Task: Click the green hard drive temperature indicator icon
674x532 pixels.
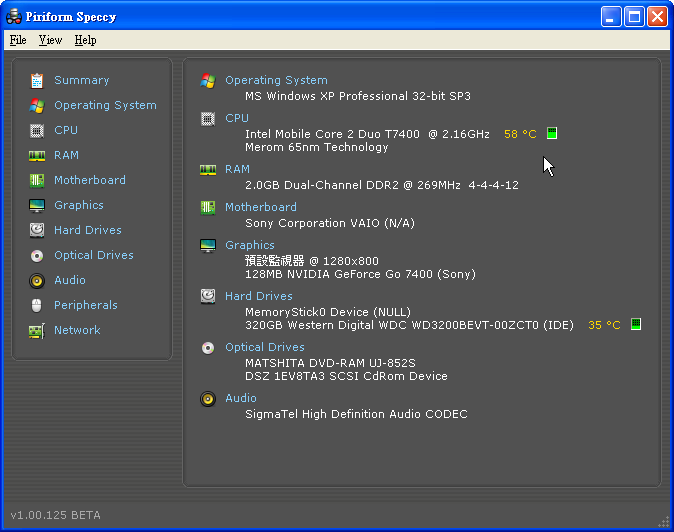Action: pyautogui.click(x=636, y=324)
